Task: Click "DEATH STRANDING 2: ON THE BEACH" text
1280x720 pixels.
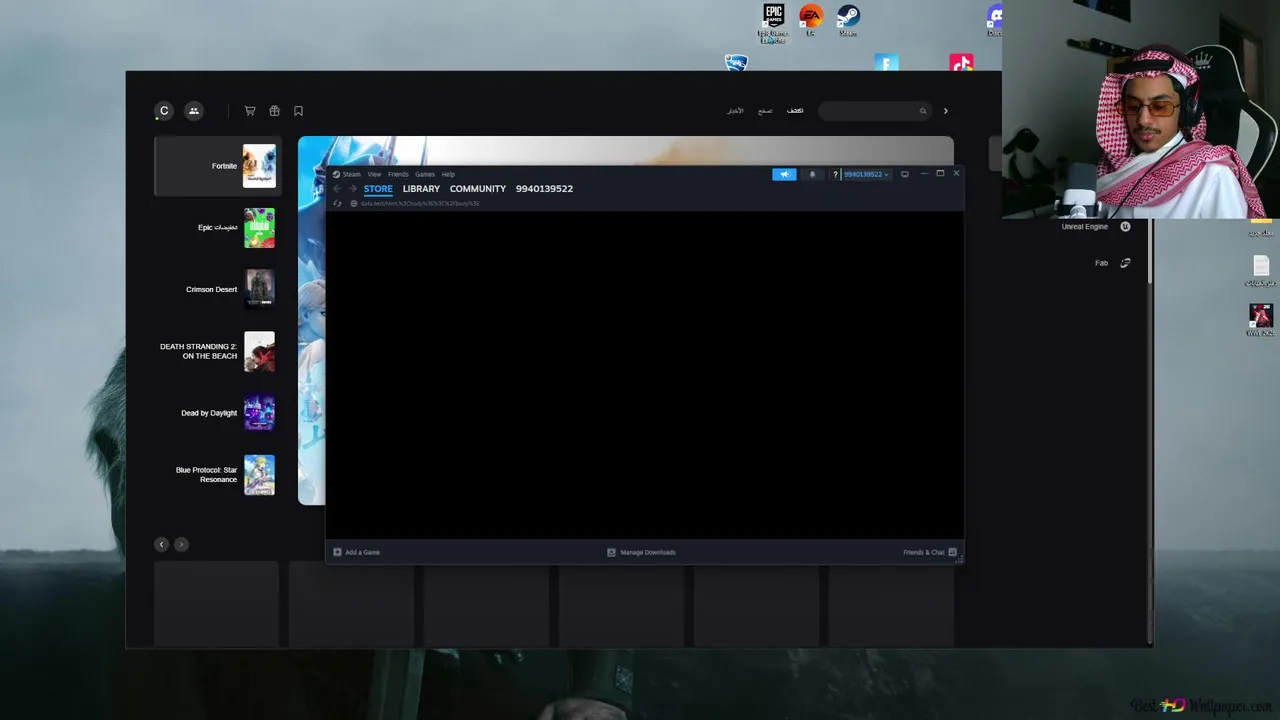Action: 198,351
